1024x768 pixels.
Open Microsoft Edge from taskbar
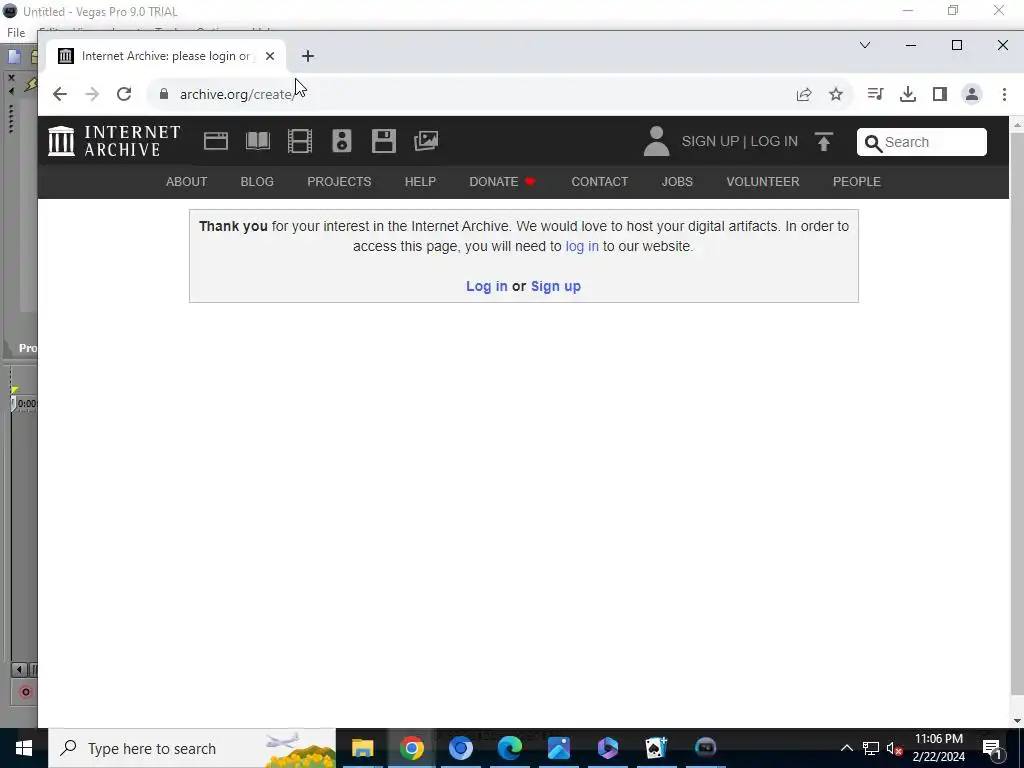pos(509,748)
